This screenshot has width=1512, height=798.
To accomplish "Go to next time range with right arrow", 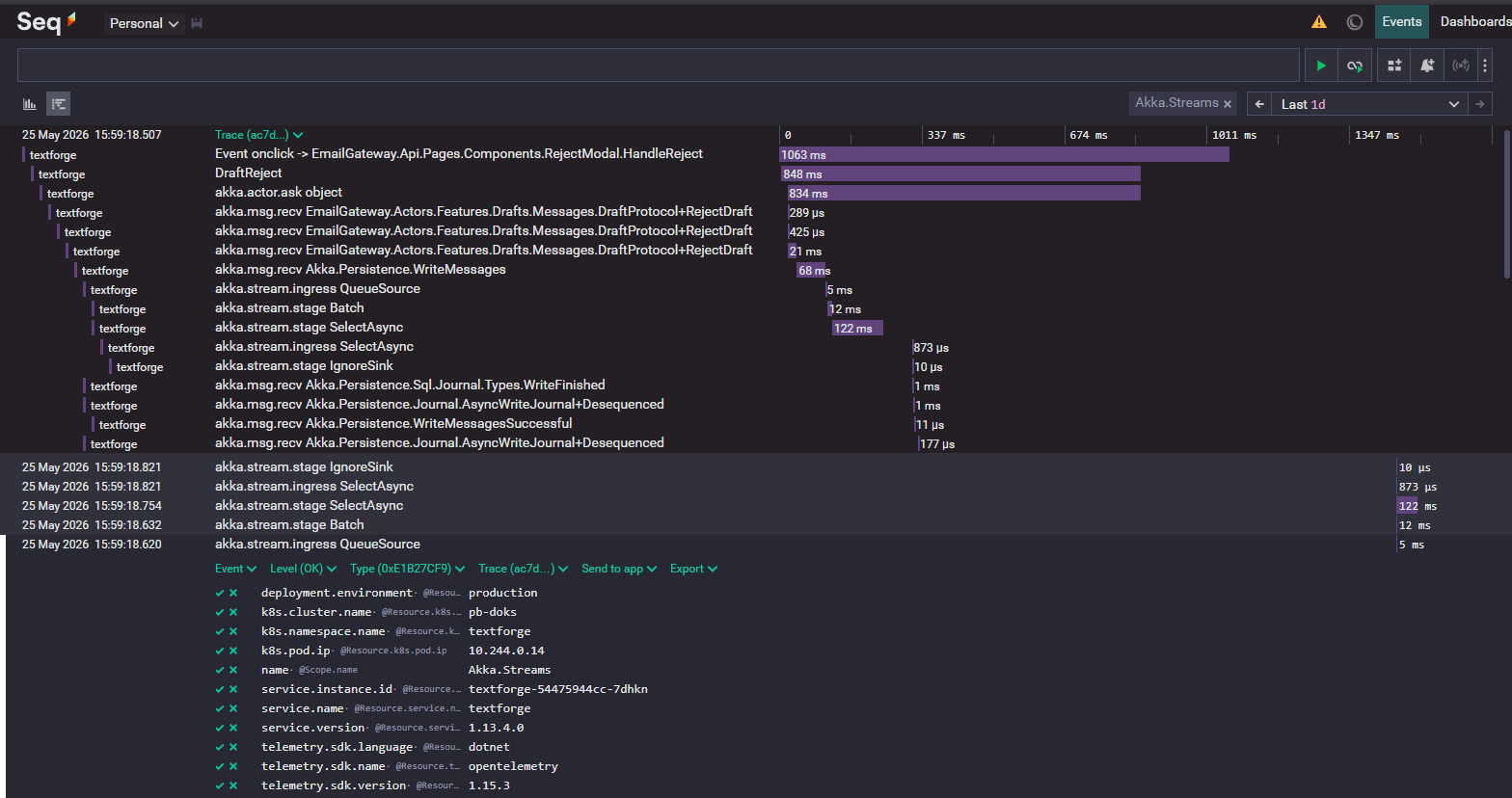I will coord(1480,104).
